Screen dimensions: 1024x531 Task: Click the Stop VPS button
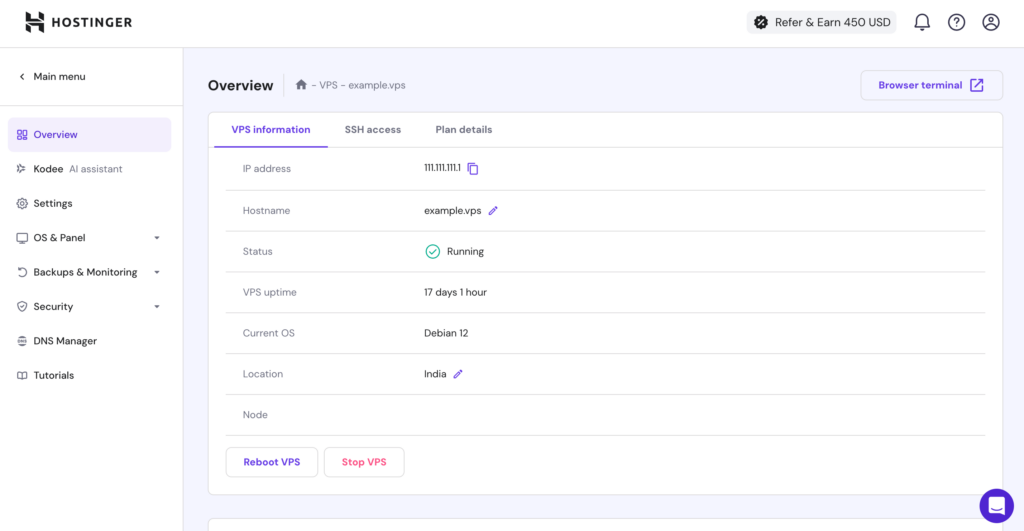tap(364, 462)
